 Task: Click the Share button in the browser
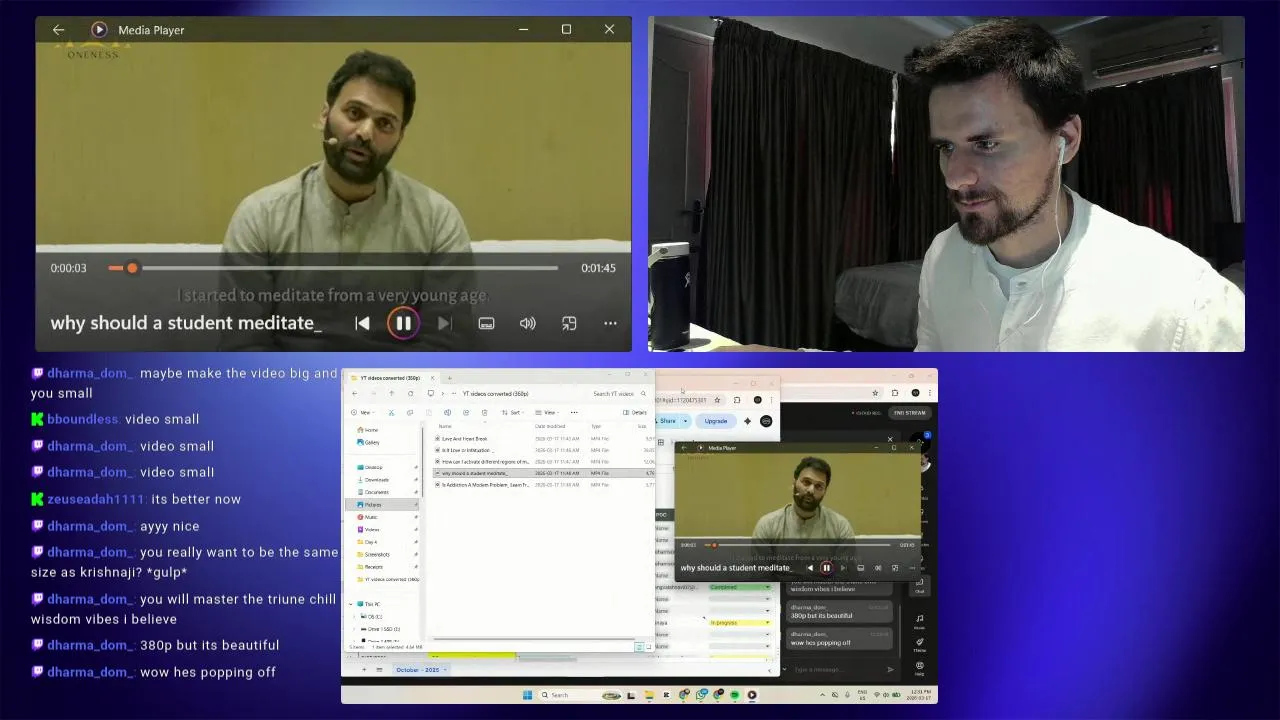[668, 421]
